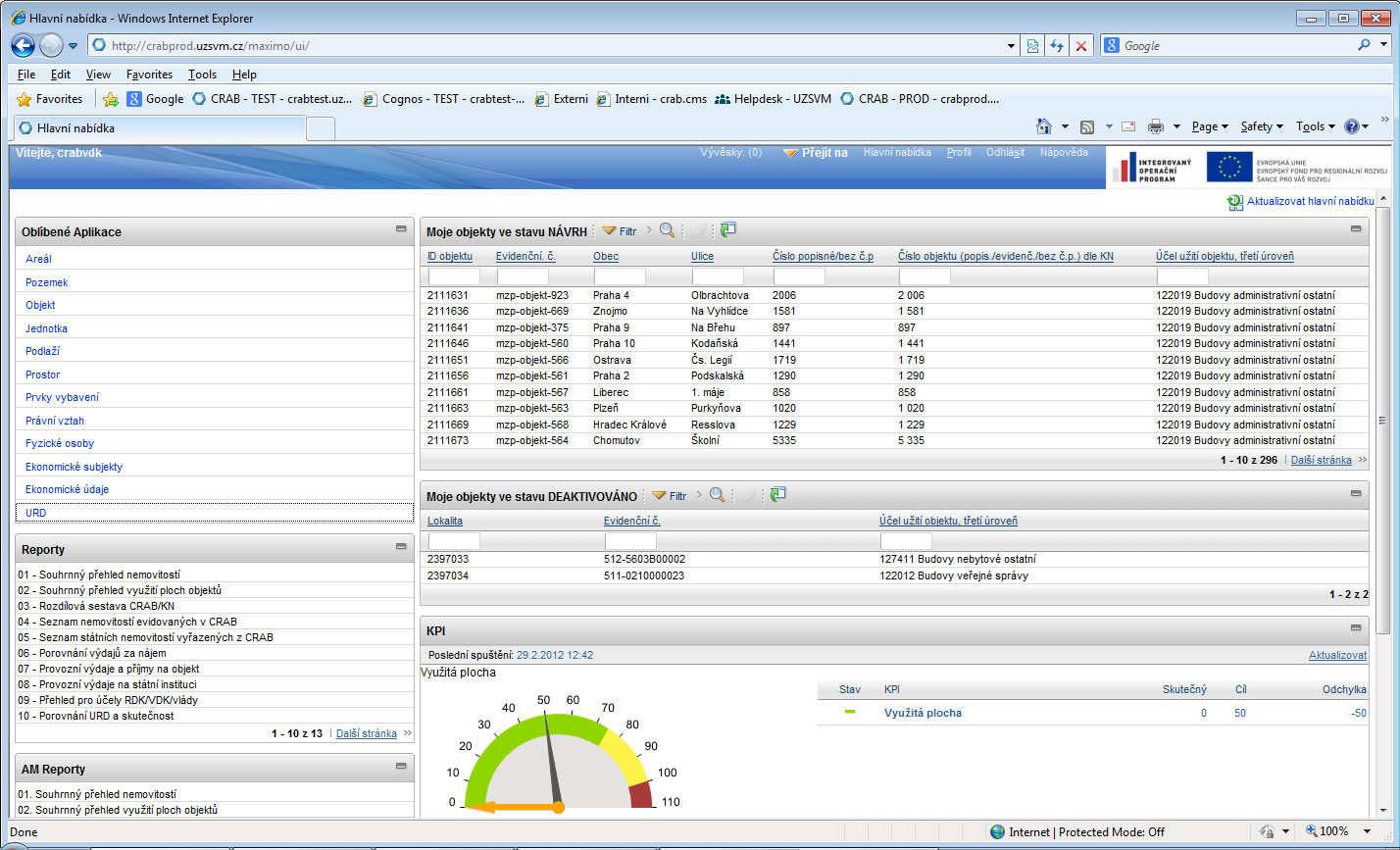Minimize the AM Reporty portlet
Image resolution: width=1400 pixels, height=850 pixels.
401,766
